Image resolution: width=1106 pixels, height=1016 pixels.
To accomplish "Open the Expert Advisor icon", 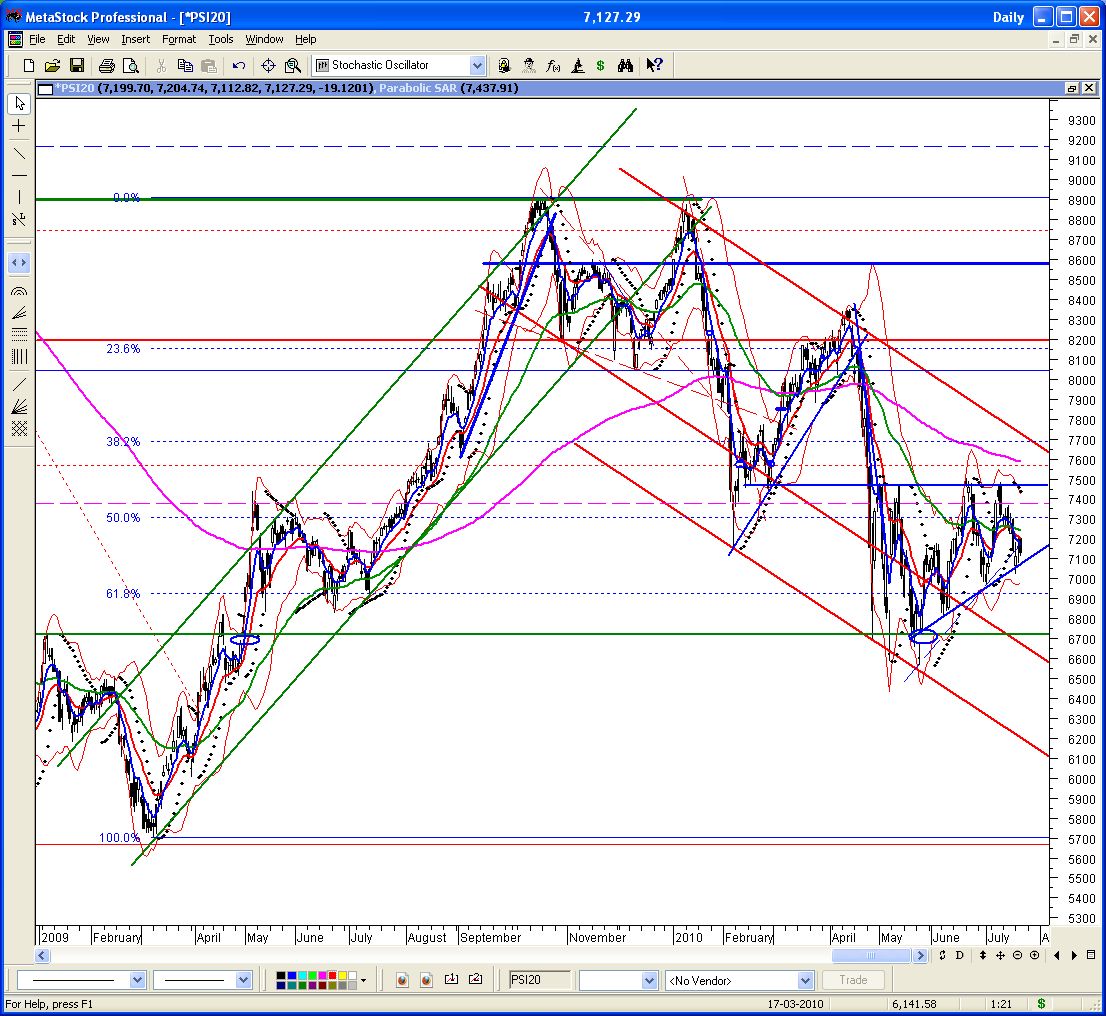I will (x=528, y=66).
